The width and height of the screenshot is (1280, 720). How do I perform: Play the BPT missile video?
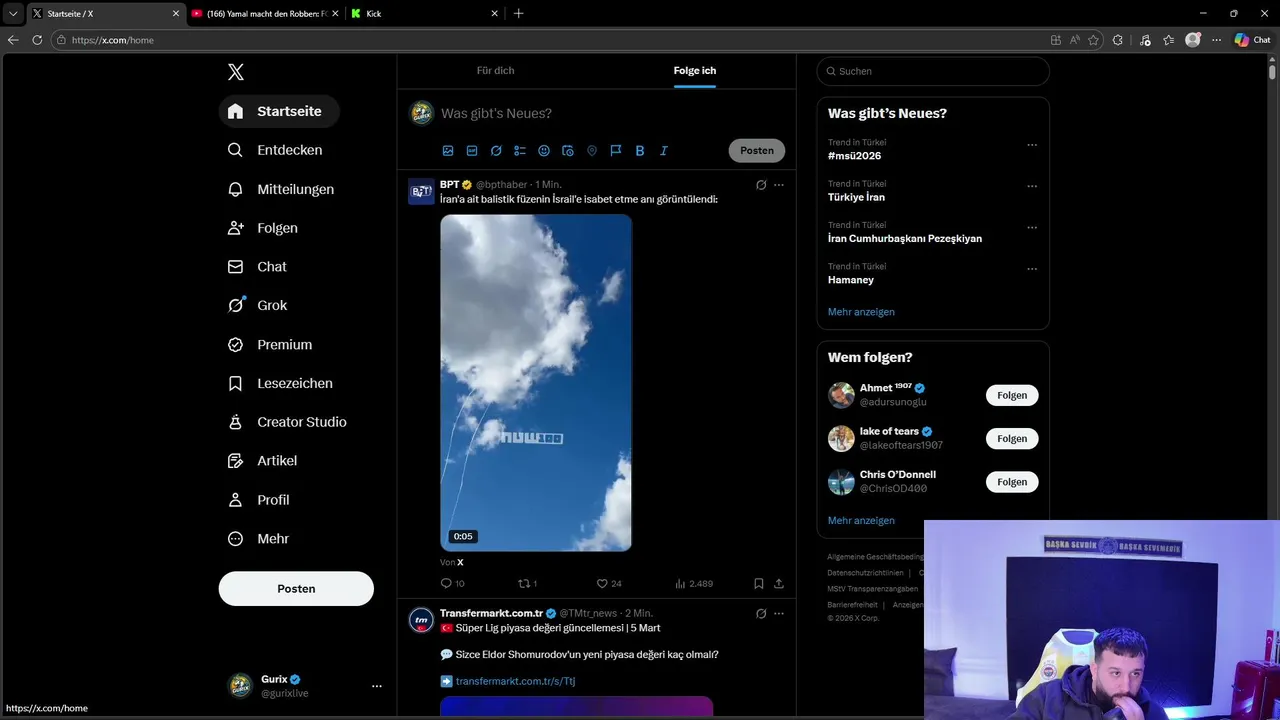click(536, 383)
